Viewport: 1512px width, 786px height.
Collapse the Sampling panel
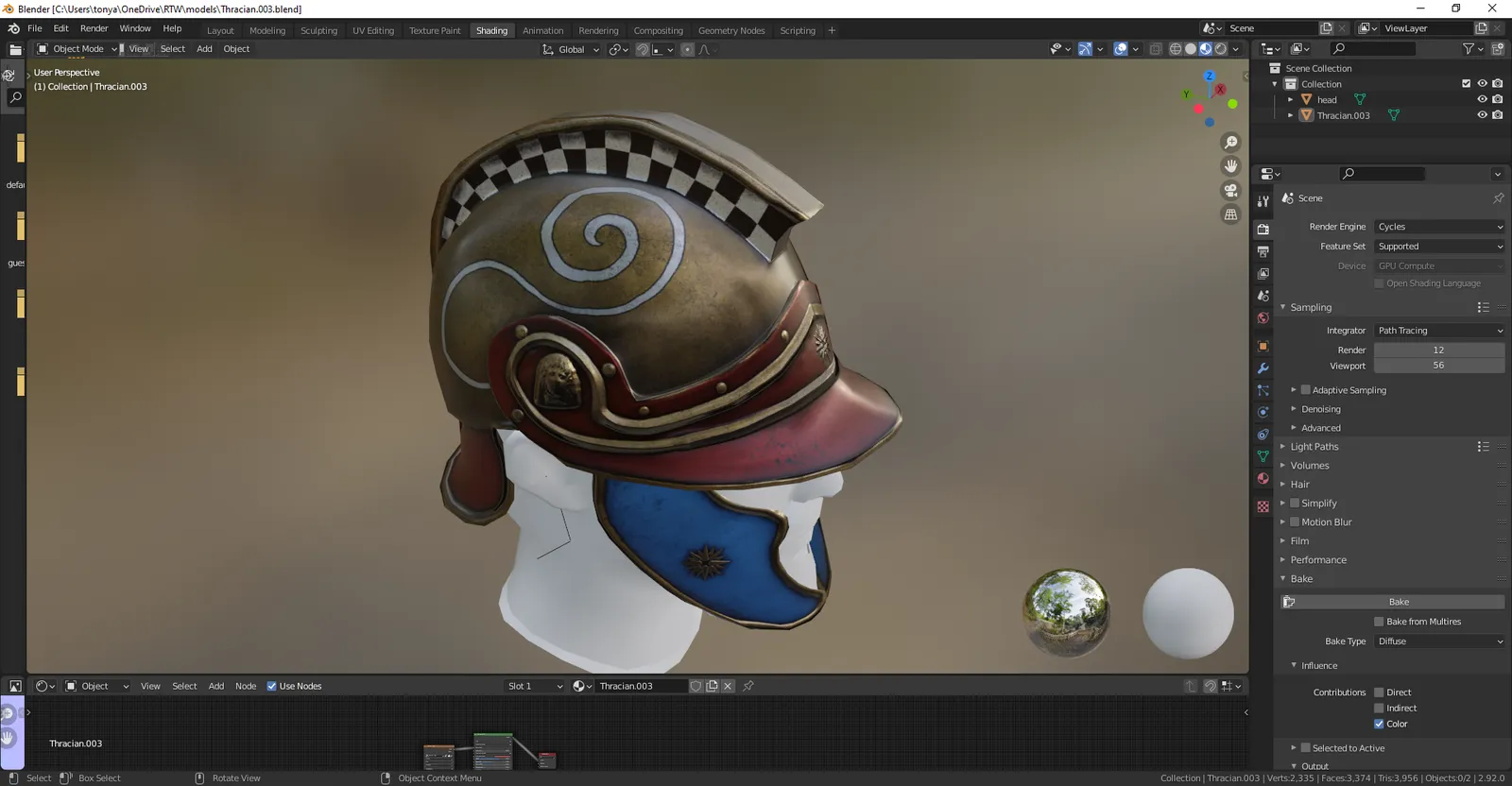1311,308
